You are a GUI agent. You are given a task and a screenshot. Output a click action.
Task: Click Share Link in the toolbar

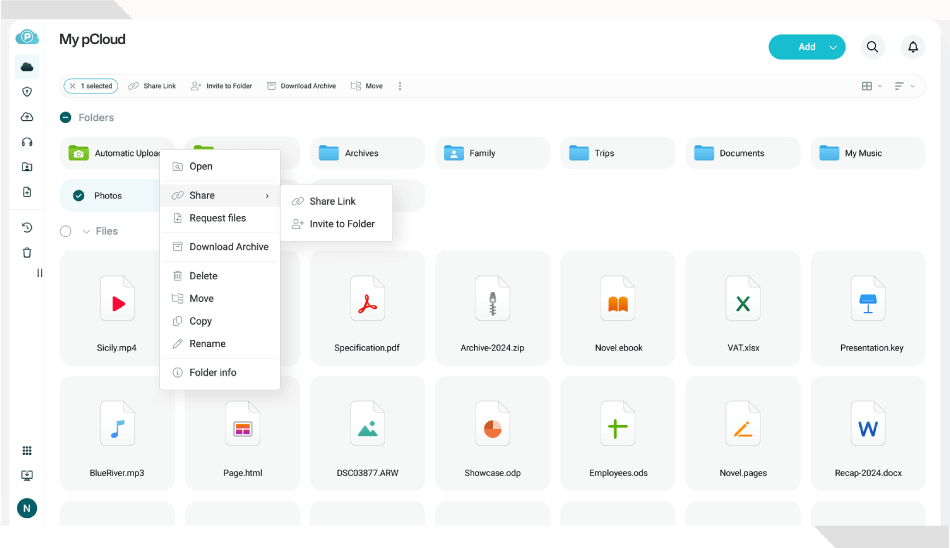click(152, 86)
